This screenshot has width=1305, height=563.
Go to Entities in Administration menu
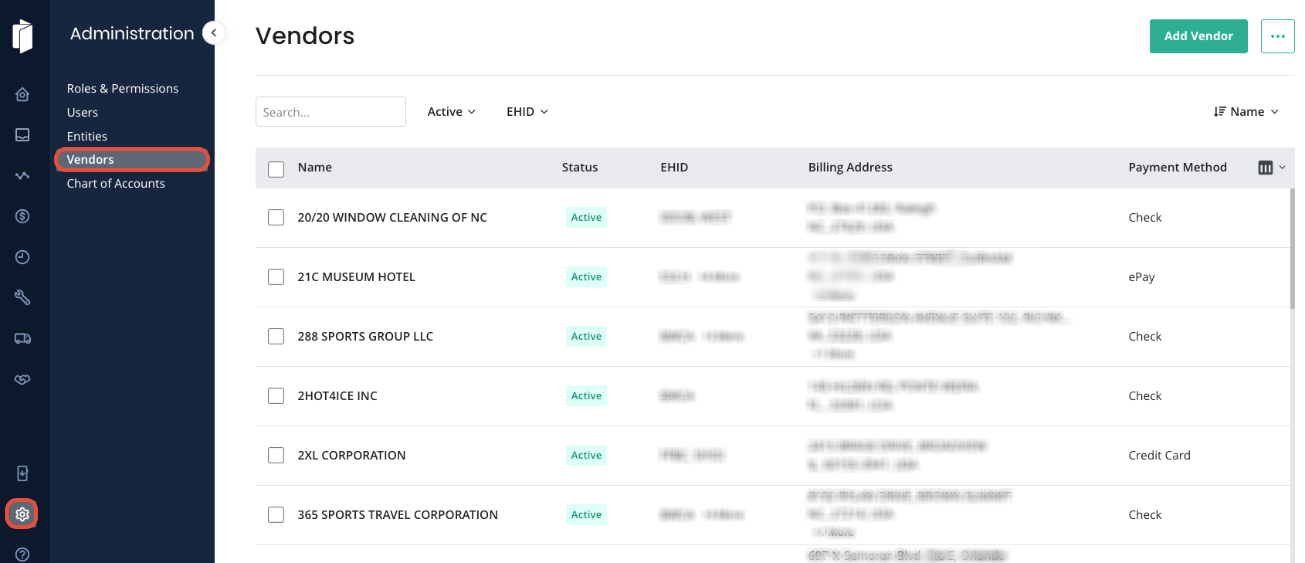point(87,136)
